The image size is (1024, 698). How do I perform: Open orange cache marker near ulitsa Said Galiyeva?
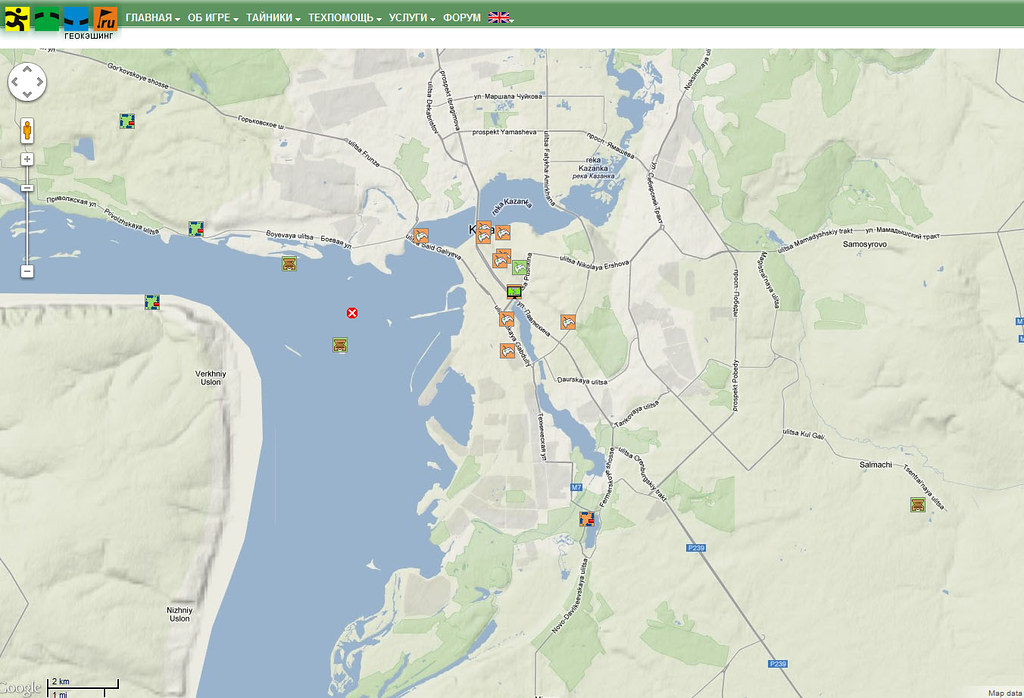point(421,237)
